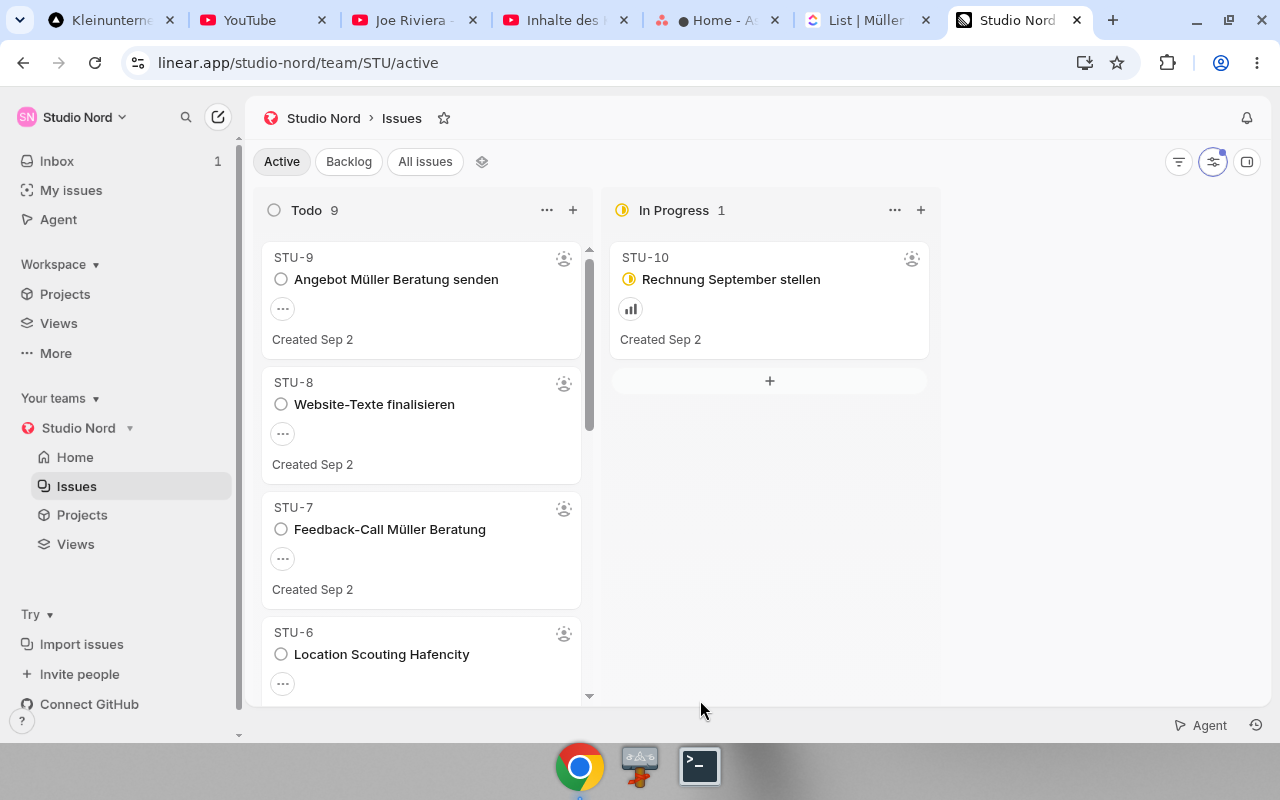Collapse the Workspace sidebar section
1280x800 pixels.
[x=60, y=264]
